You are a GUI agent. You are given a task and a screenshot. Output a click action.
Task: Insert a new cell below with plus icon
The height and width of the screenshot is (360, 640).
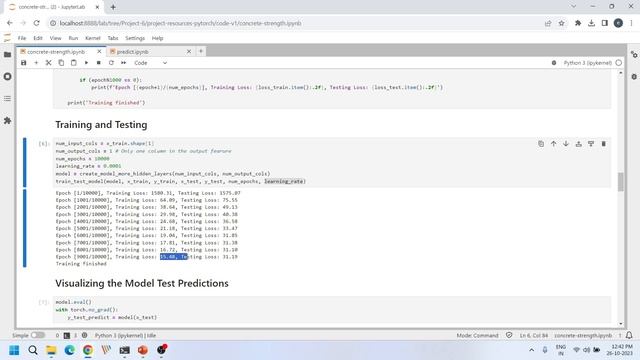click(36, 63)
